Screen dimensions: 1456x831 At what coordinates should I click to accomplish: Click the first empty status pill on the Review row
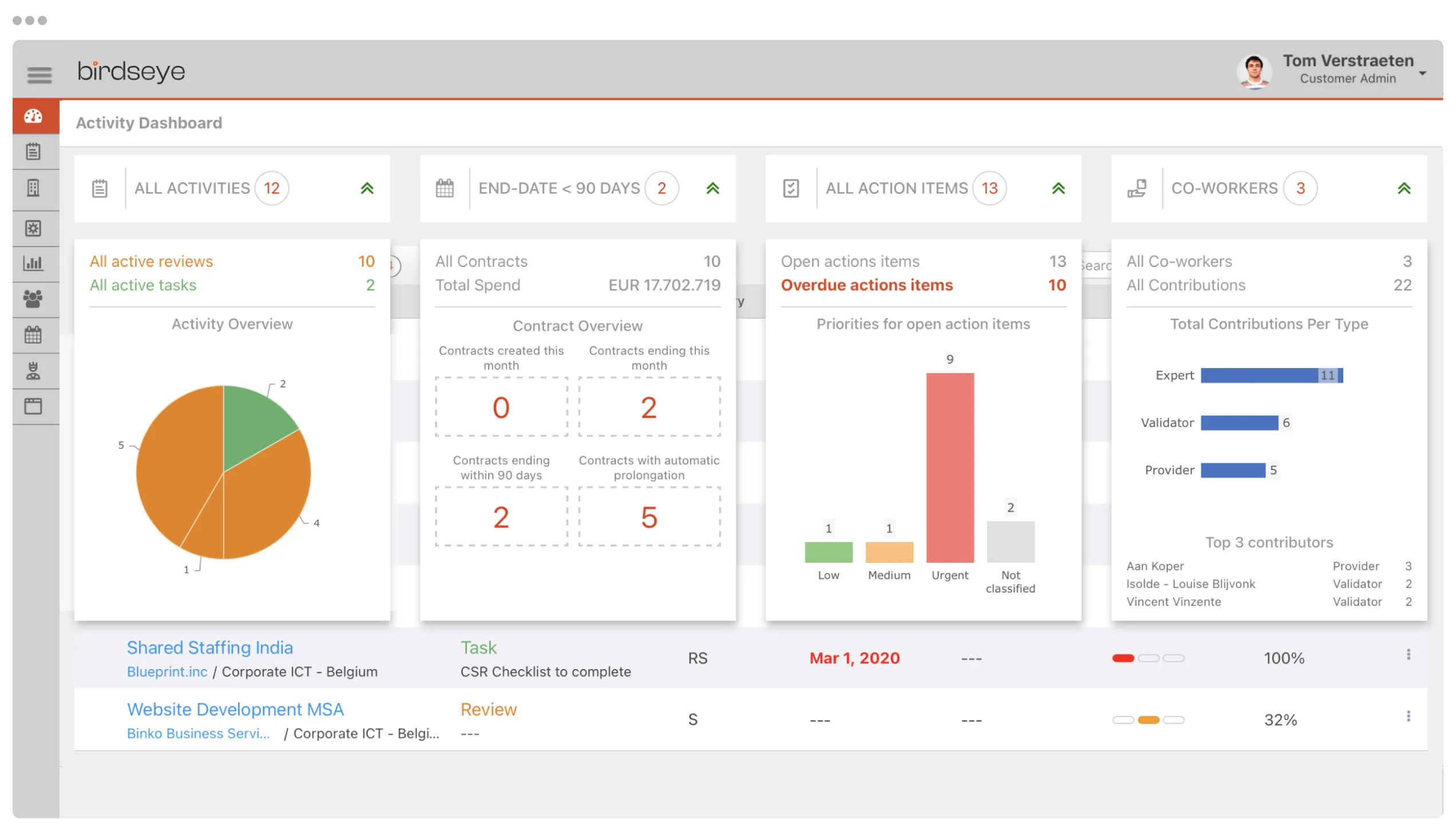[1123, 720]
